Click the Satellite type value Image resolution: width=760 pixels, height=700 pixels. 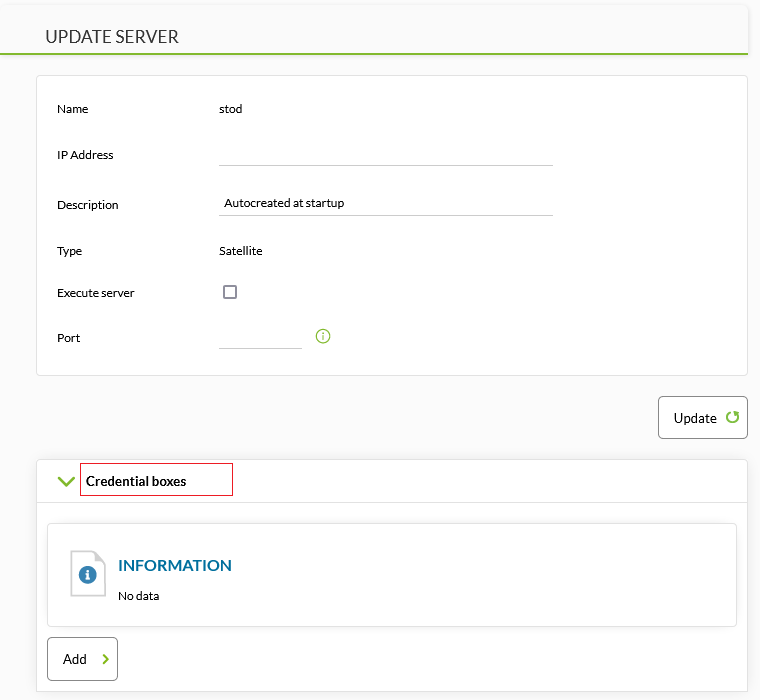tap(241, 251)
